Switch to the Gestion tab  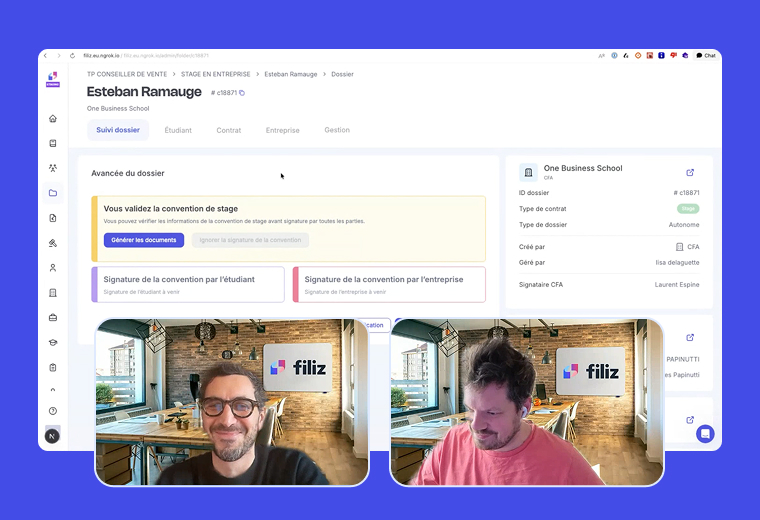click(x=337, y=130)
